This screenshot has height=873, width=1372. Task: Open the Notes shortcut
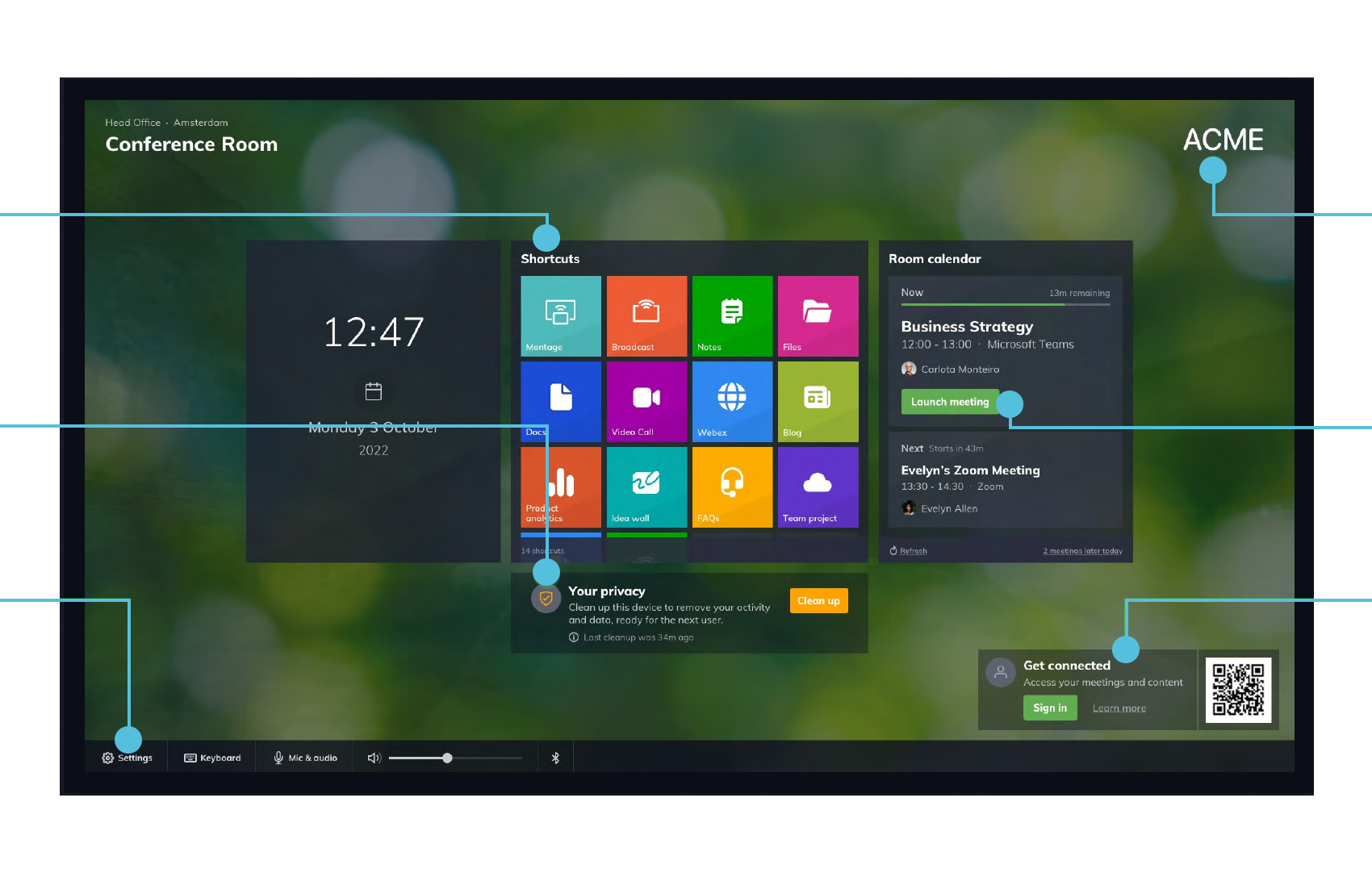coord(731,315)
